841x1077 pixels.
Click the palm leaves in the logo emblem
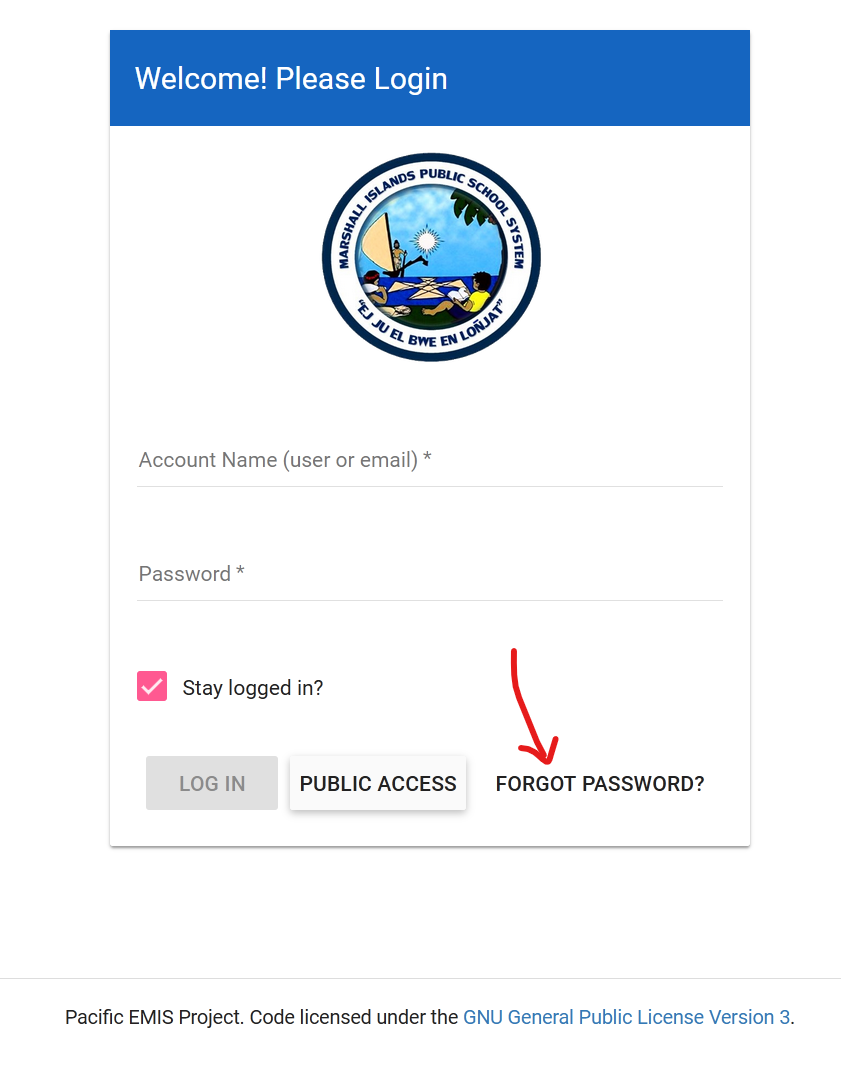(475, 207)
